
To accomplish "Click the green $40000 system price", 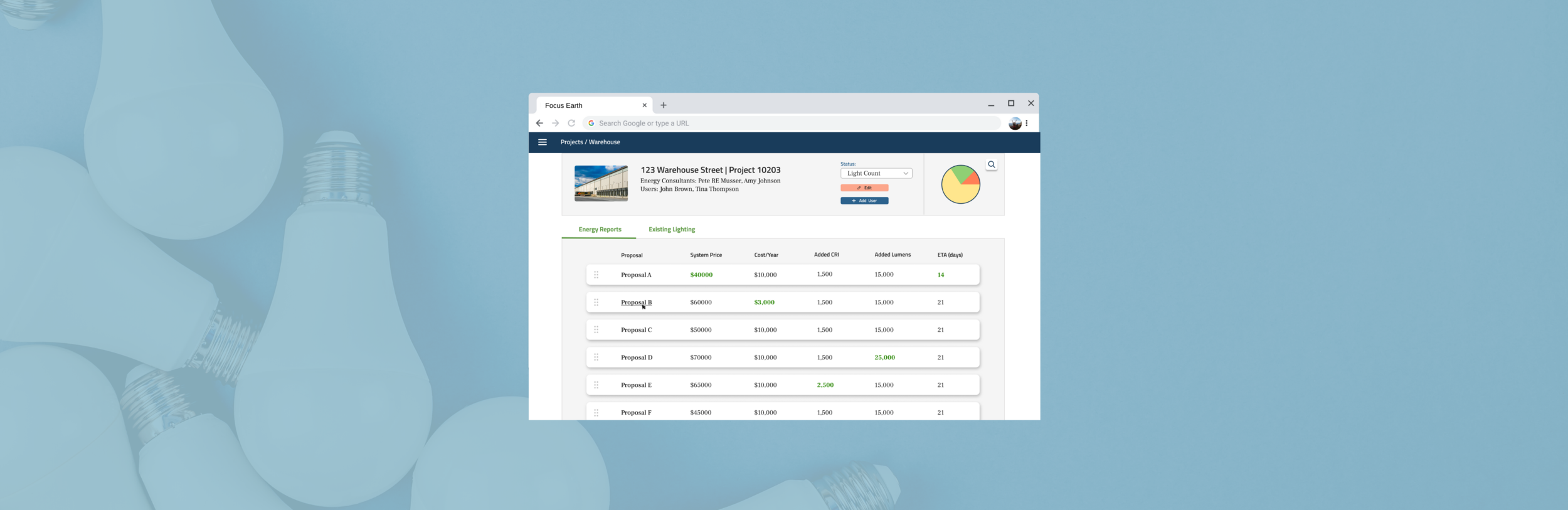I will pos(701,275).
